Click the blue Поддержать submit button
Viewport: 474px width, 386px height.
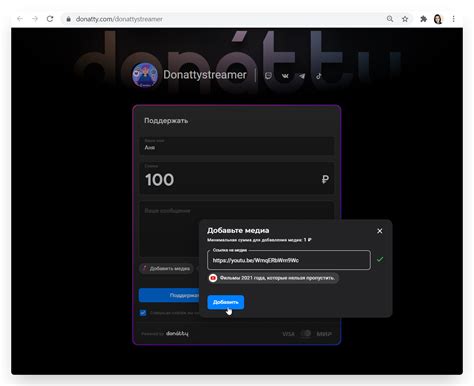(x=169, y=295)
